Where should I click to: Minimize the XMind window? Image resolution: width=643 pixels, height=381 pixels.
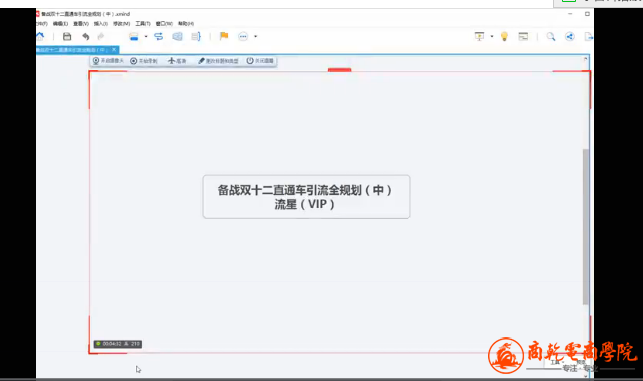(x=570, y=14)
